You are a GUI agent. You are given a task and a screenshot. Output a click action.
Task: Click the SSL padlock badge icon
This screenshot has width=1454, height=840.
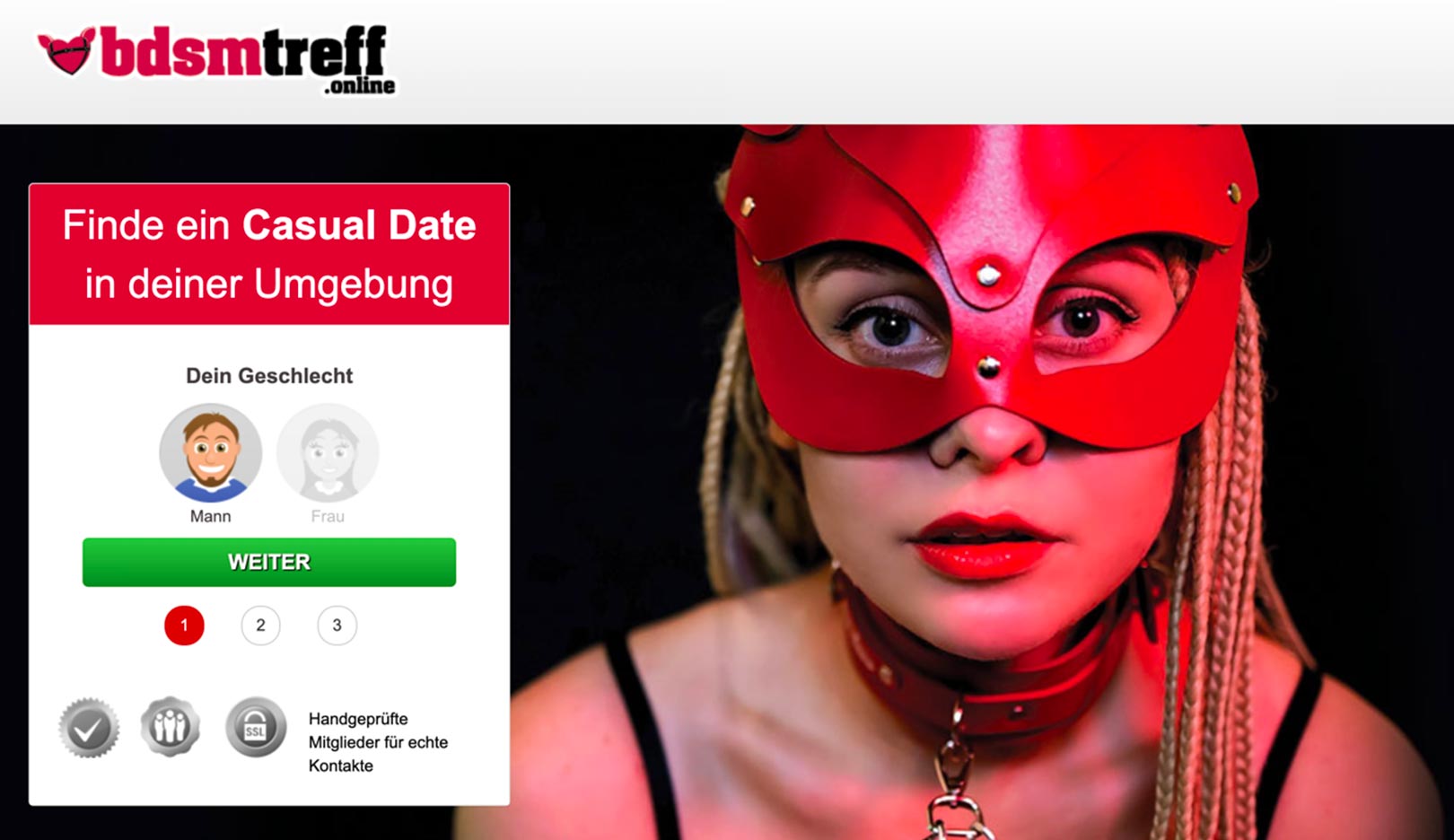click(x=256, y=727)
